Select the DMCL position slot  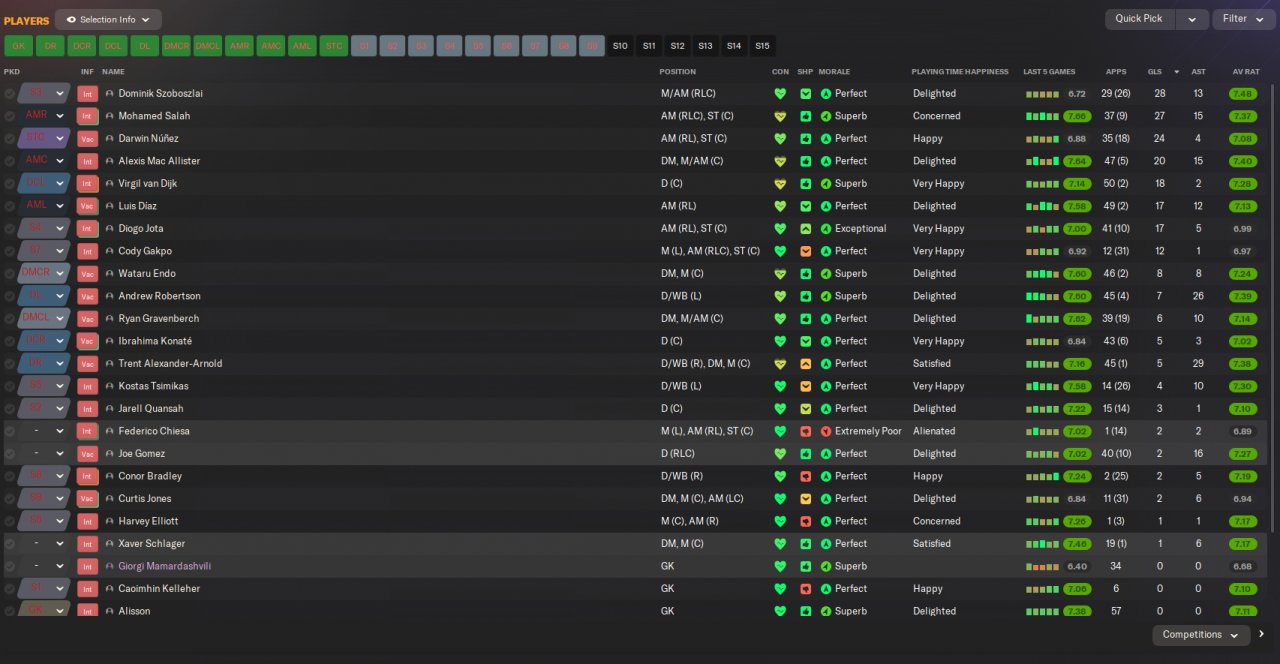coord(207,46)
